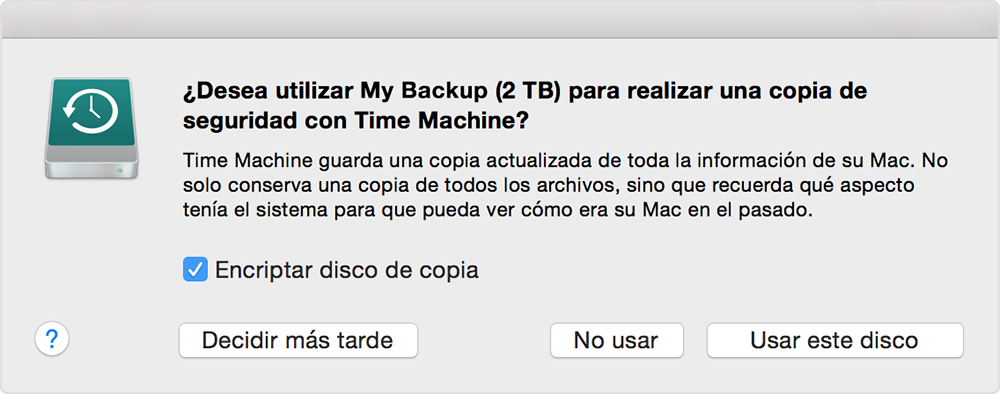Click description line starting 'solo conserva una copia'
This screenshot has width=1000, height=394.
coord(549,186)
